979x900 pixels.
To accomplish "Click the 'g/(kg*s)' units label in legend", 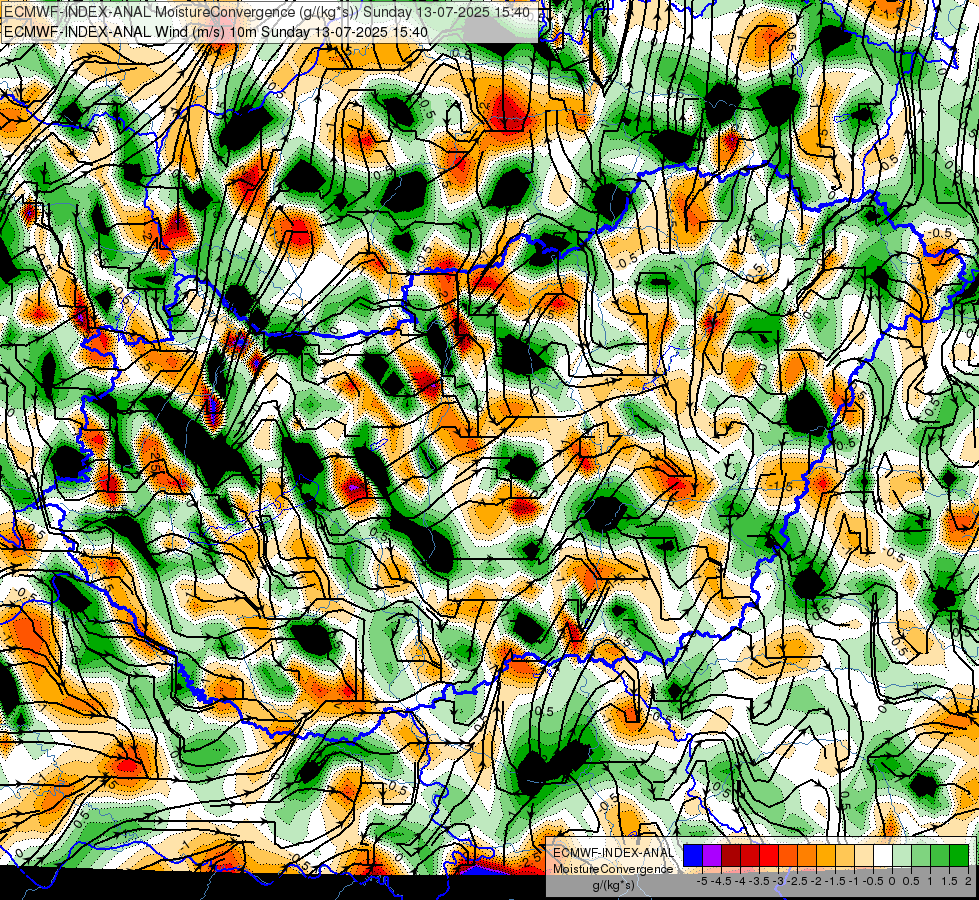I will 613,886.
